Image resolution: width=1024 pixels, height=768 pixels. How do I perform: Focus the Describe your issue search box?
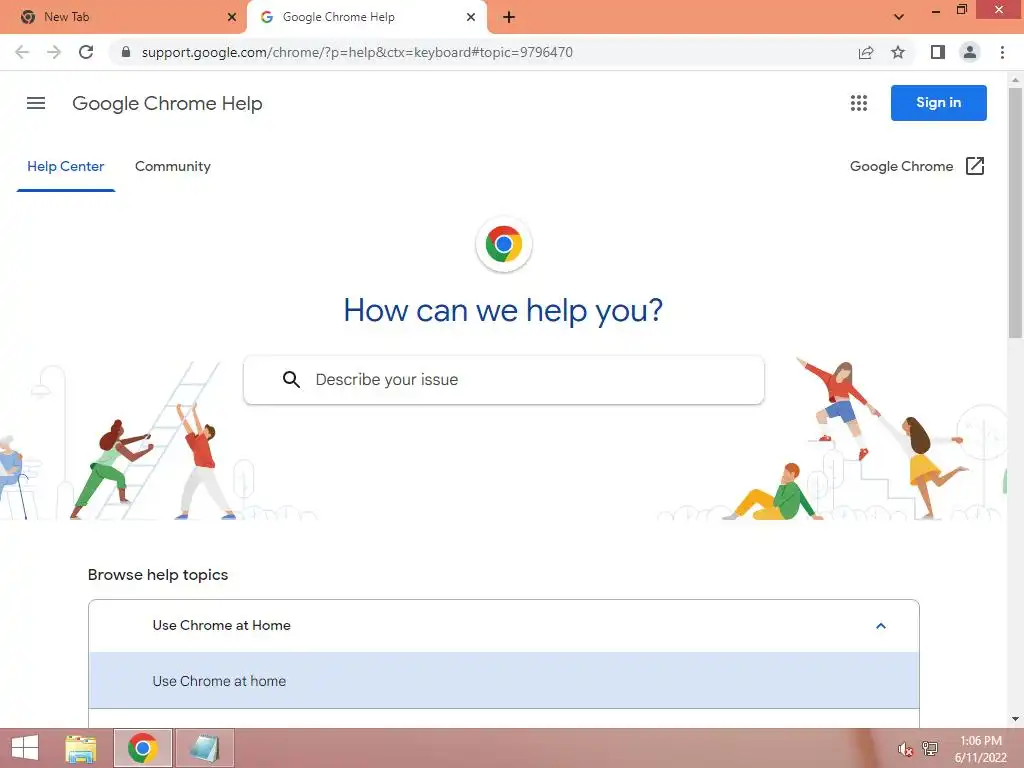click(x=504, y=379)
